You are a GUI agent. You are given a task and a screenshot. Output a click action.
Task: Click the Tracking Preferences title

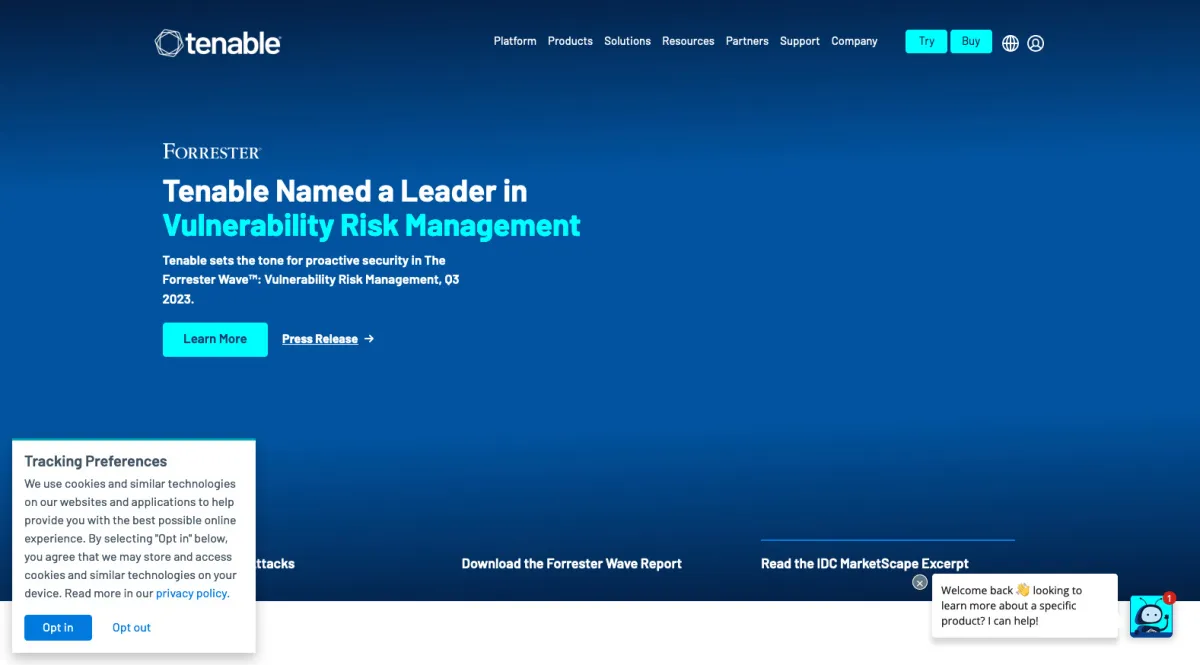(x=96, y=461)
